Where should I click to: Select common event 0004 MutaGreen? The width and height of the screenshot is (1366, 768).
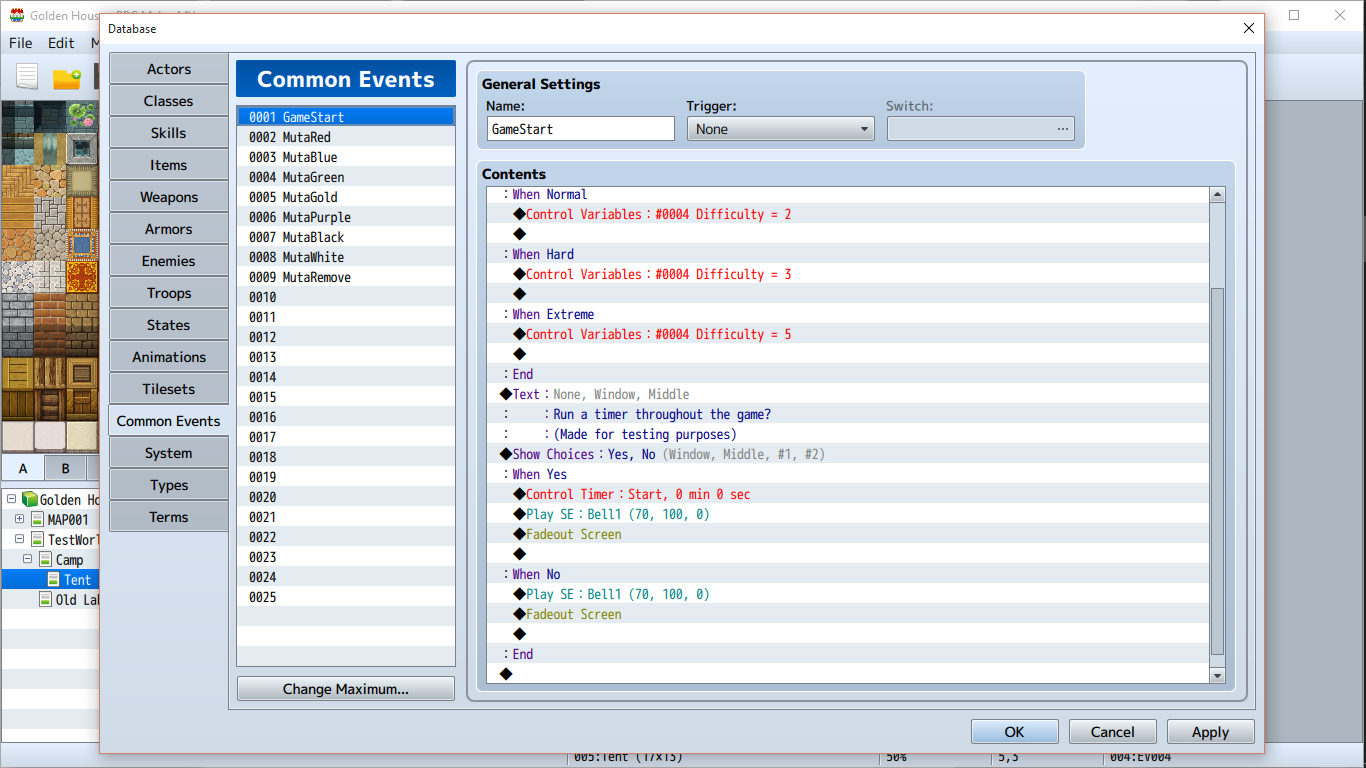point(346,177)
